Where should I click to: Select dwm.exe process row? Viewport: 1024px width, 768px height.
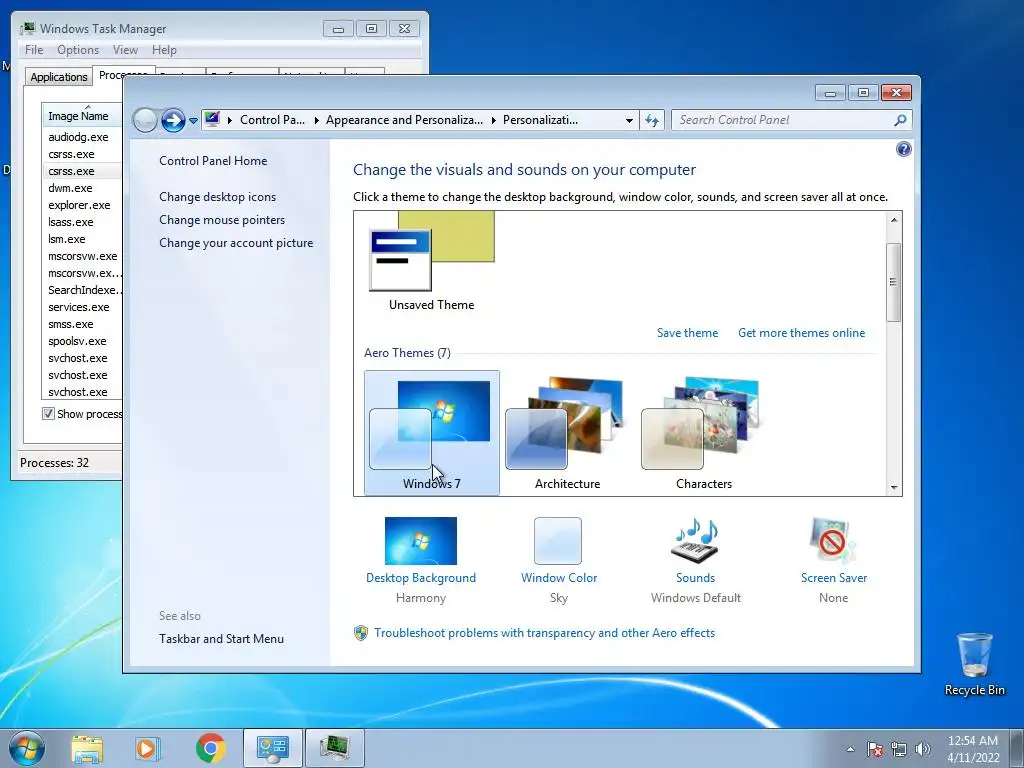pos(82,188)
